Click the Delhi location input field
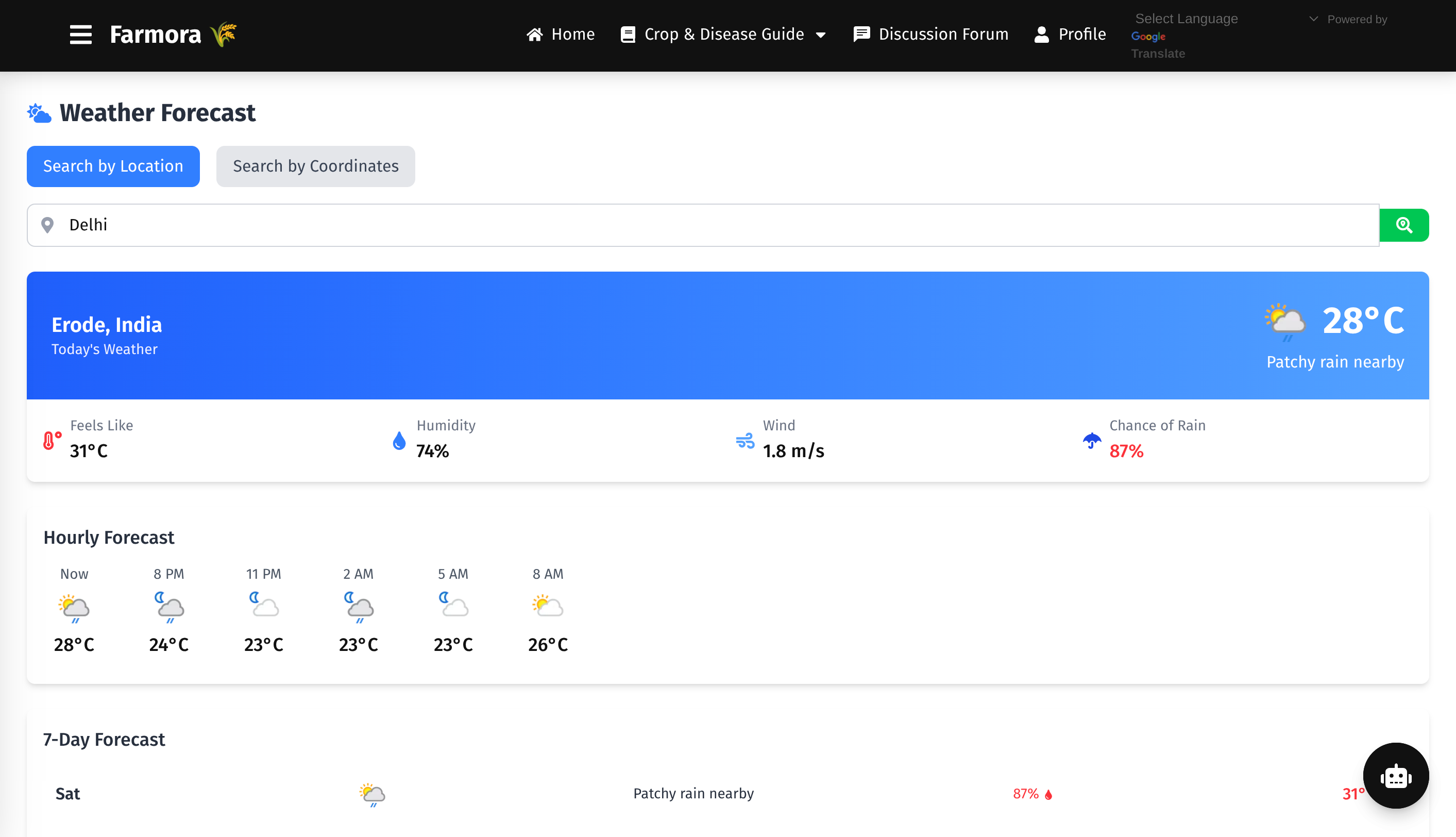The width and height of the screenshot is (1456, 837). 689,225
